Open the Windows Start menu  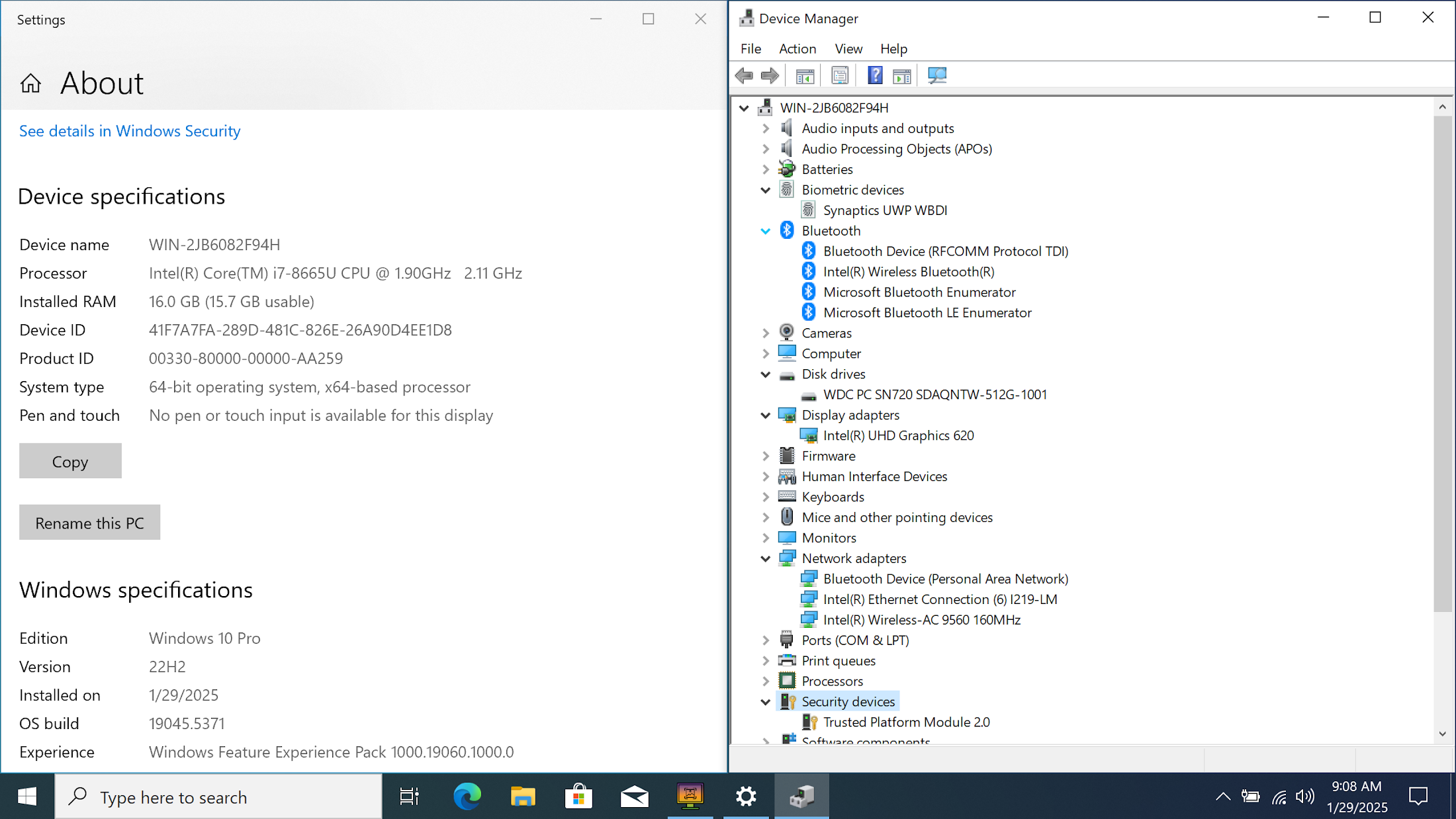pos(27,797)
